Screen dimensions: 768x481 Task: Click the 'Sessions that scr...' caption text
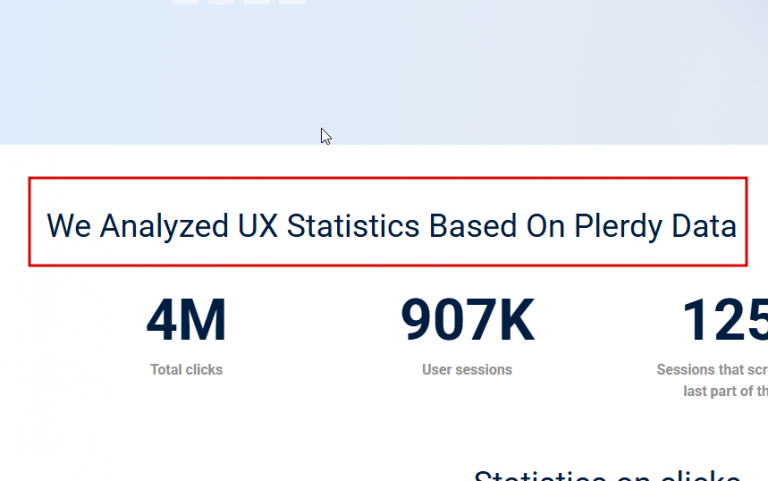point(712,369)
